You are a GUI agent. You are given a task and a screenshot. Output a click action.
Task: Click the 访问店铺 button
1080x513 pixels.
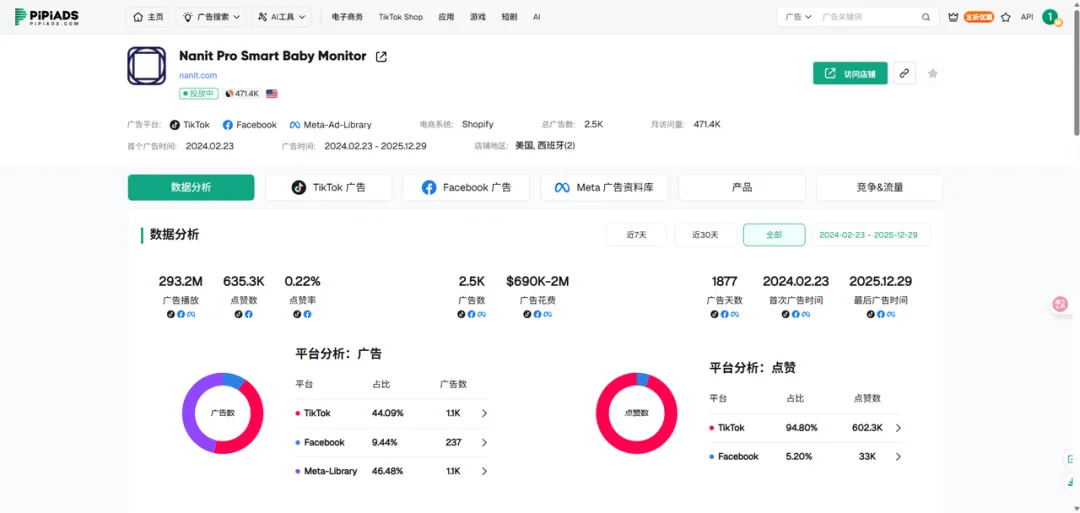tap(850, 73)
